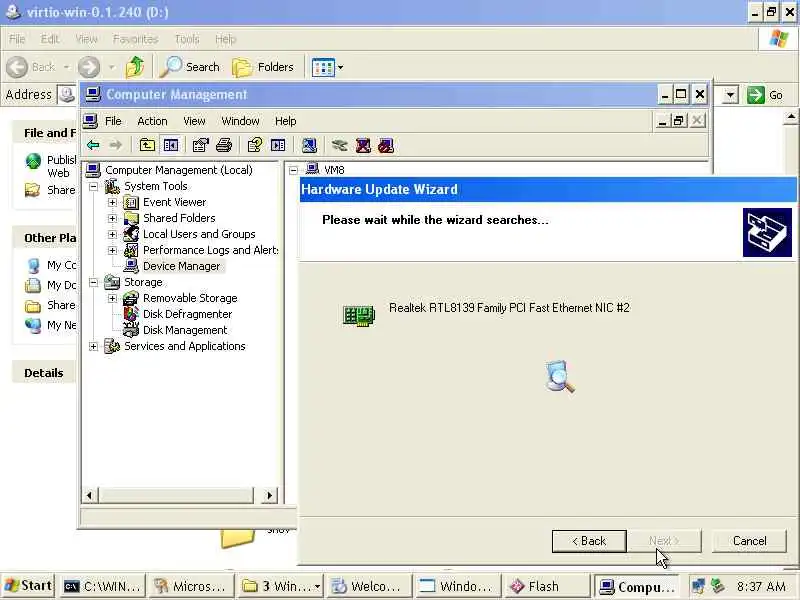
Task: Collapse the VM8 device tree node
Action: (293, 170)
